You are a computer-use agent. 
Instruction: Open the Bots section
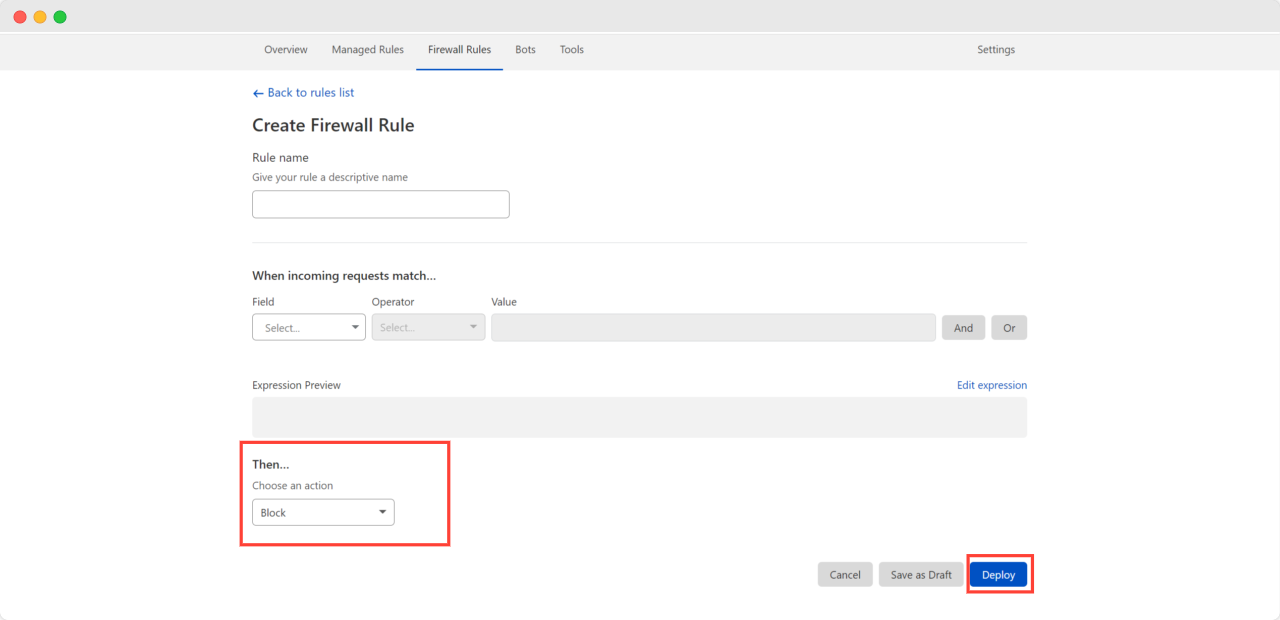525,49
